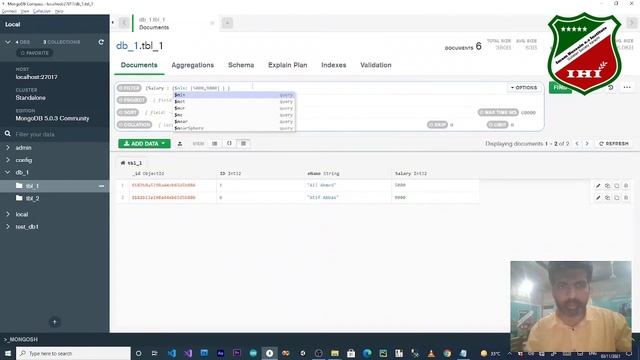
Task: Open the Collection menu
Action: pos(42,11)
